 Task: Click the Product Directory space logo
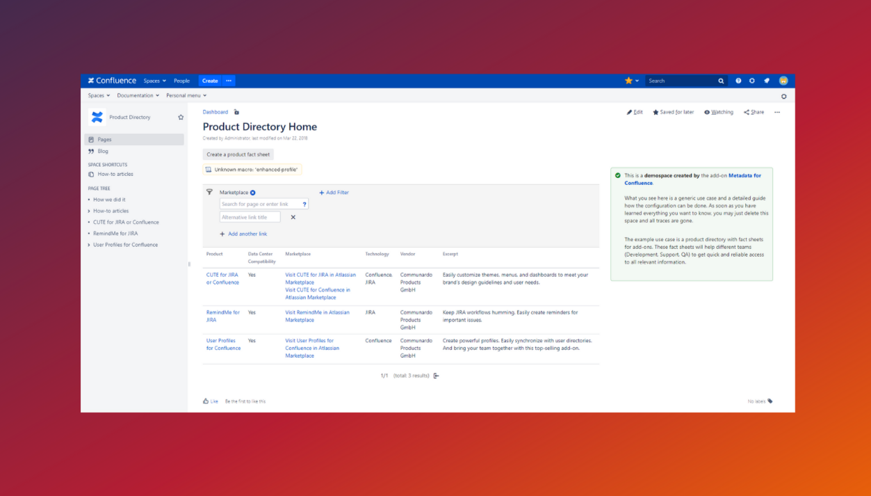pyautogui.click(x=97, y=117)
